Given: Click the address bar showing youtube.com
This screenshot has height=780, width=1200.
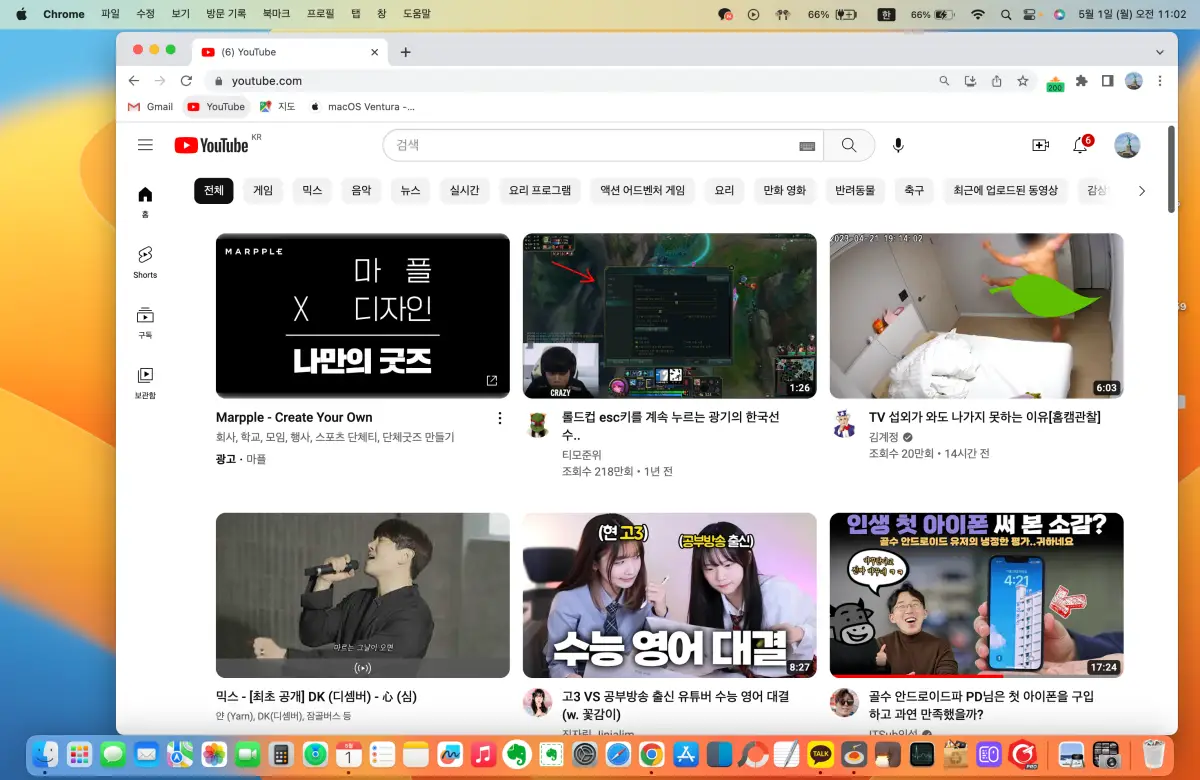Looking at the screenshot, I should tap(567, 81).
